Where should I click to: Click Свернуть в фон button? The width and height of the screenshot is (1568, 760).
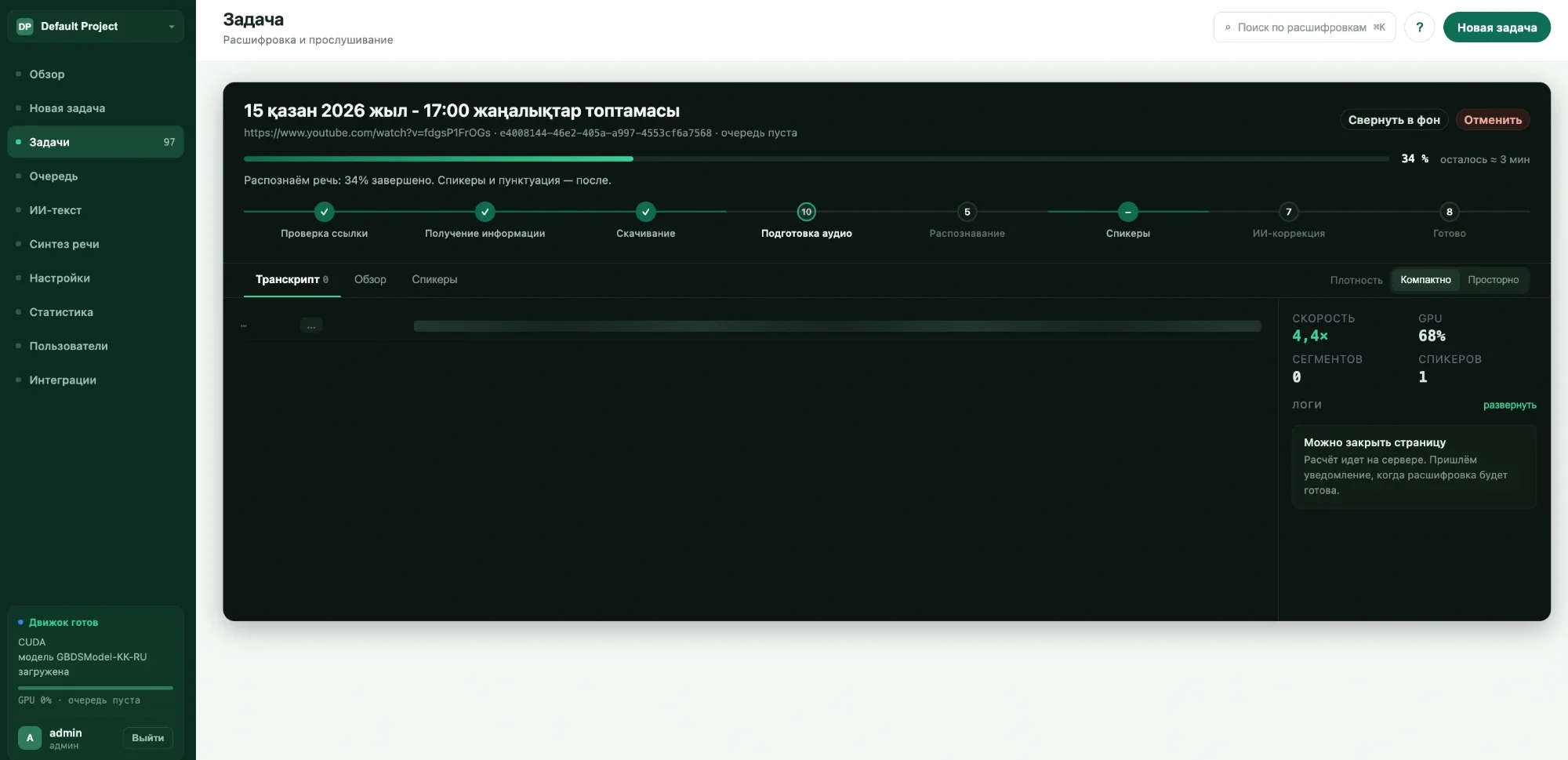pyautogui.click(x=1394, y=120)
